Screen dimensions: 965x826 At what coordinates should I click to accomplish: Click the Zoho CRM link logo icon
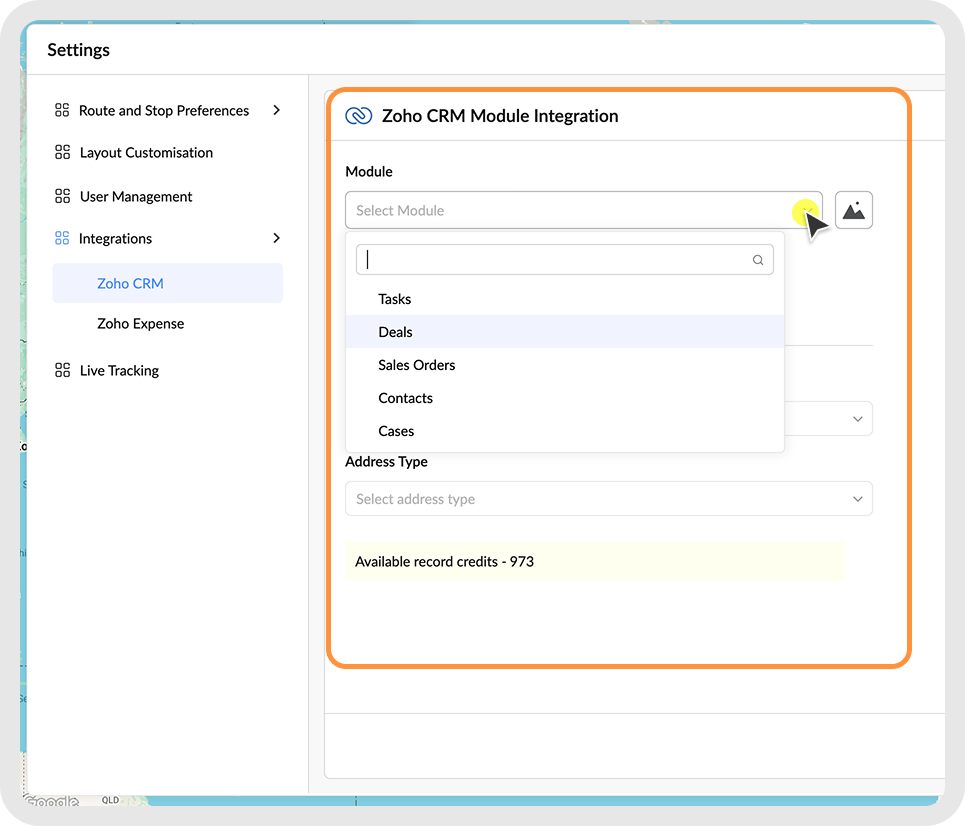click(x=358, y=116)
